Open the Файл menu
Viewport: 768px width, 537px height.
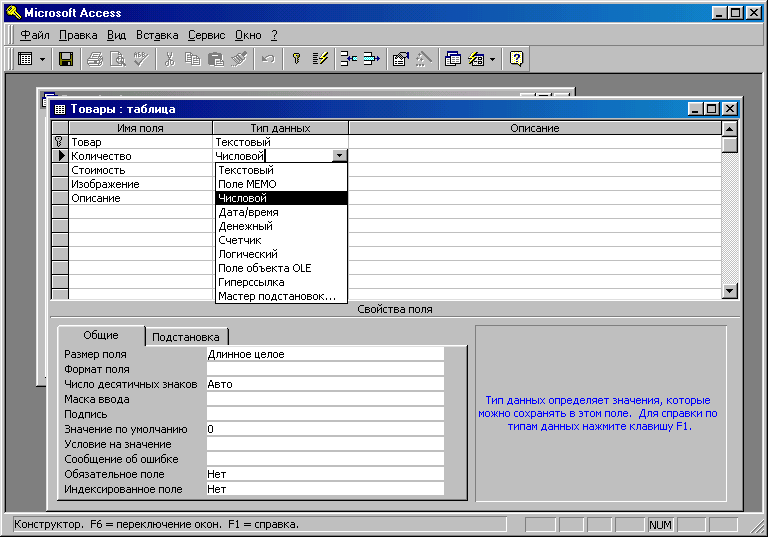pyautogui.click(x=34, y=35)
